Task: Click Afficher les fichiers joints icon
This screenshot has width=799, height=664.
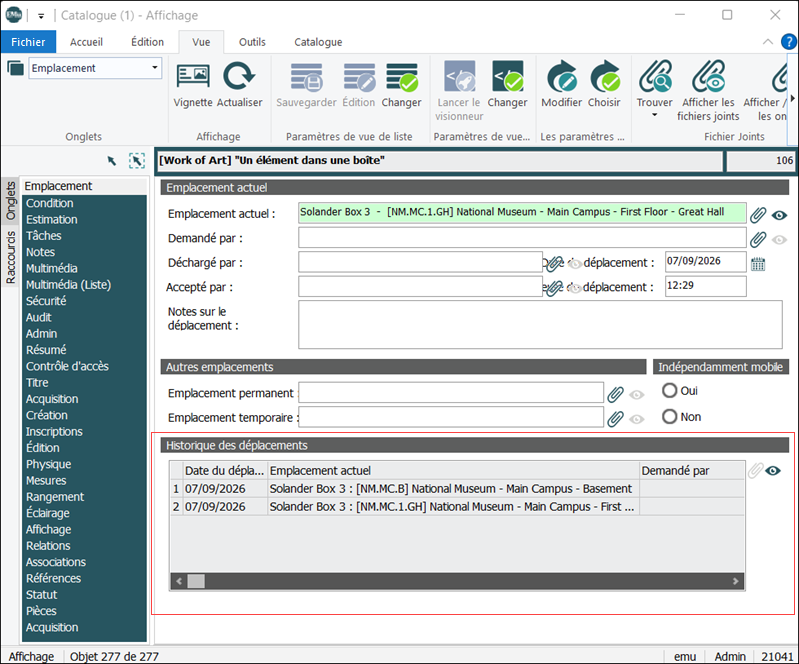Action: tap(708, 76)
